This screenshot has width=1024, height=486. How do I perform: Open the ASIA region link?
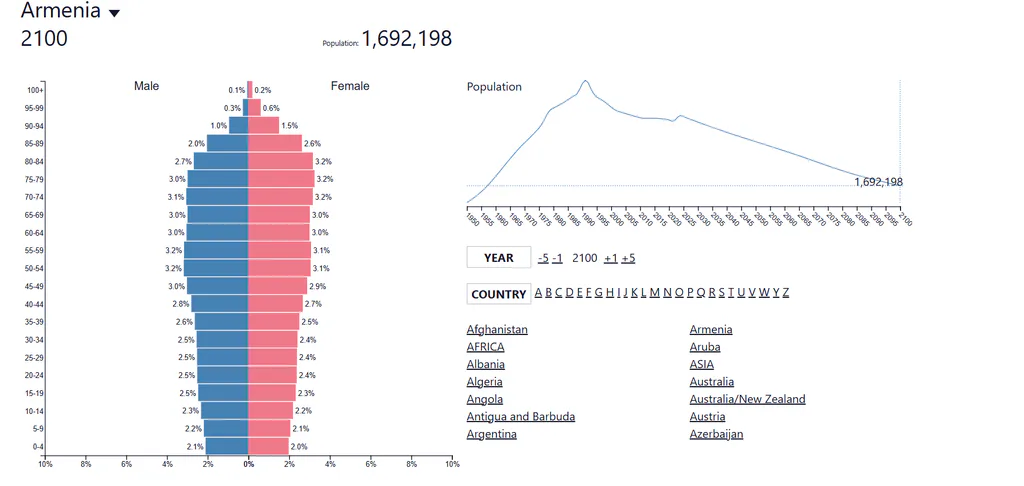[x=701, y=364]
